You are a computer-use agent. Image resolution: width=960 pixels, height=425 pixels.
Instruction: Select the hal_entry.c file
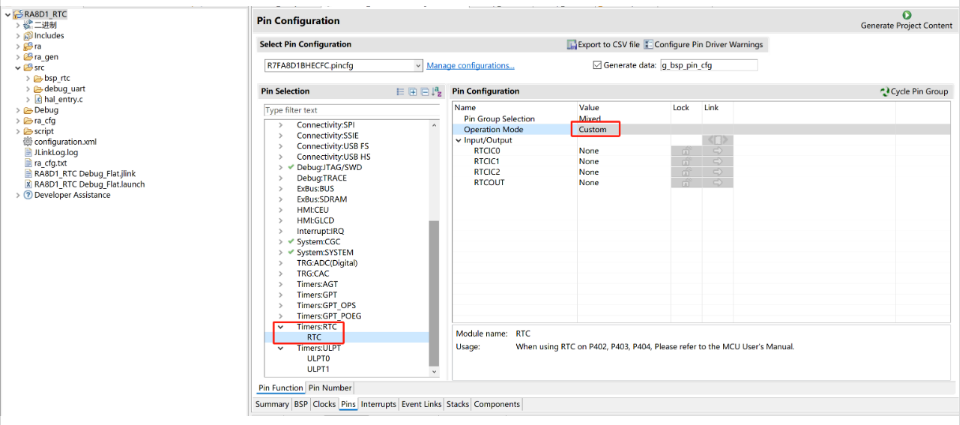pyautogui.click(x=62, y=99)
